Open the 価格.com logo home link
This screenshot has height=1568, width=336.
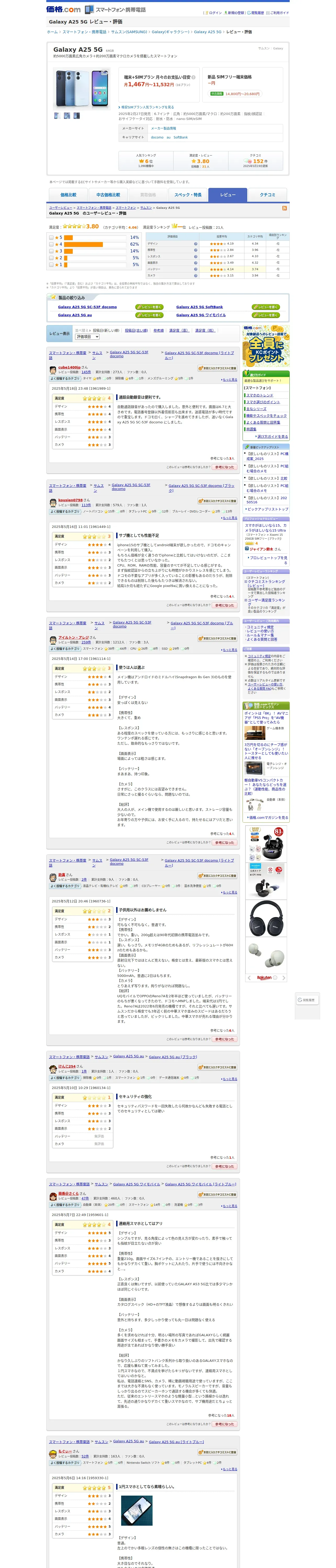pyautogui.click(x=63, y=9)
